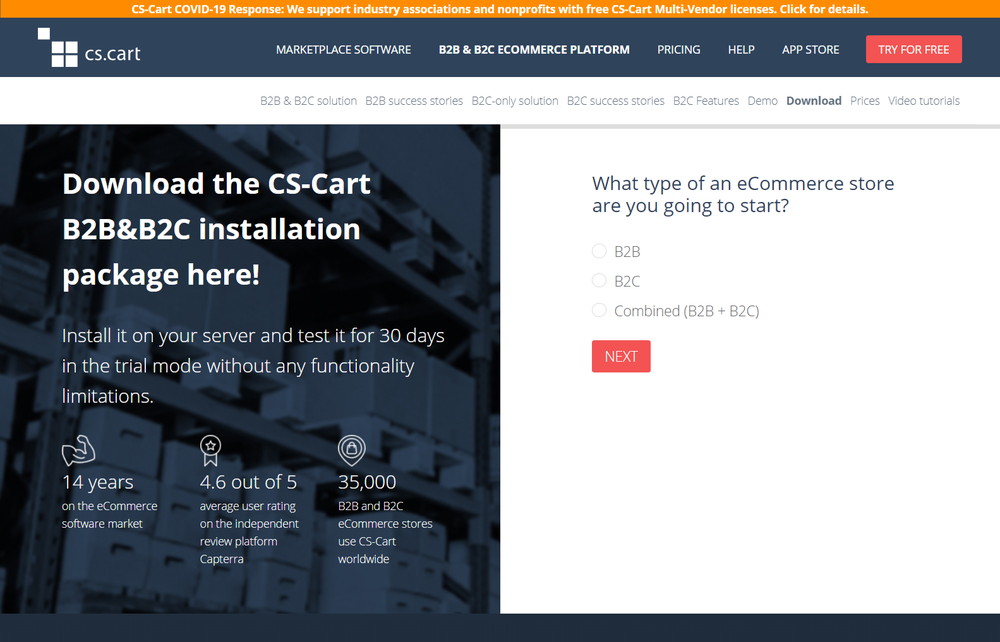Click the award ribbon icon above 4.6 rating
Screen dimensions: 1000x642
(210, 450)
